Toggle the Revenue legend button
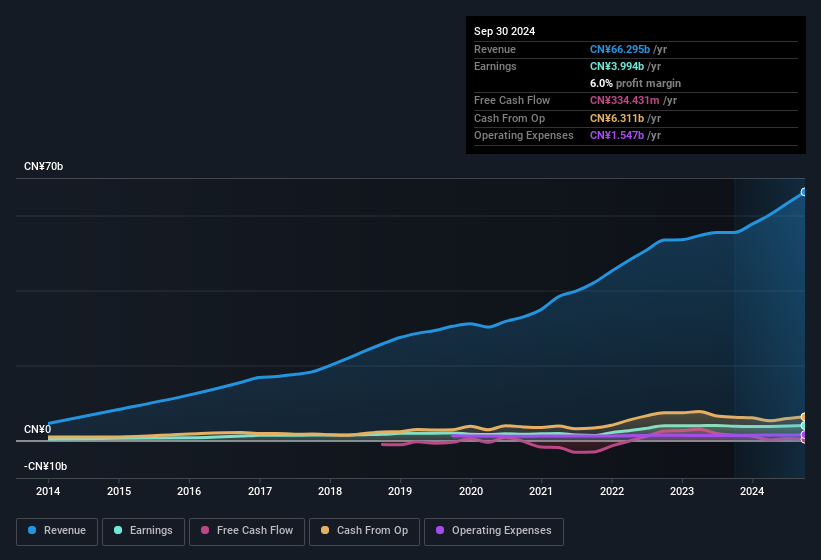The image size is (821, 560). (57, 531)
